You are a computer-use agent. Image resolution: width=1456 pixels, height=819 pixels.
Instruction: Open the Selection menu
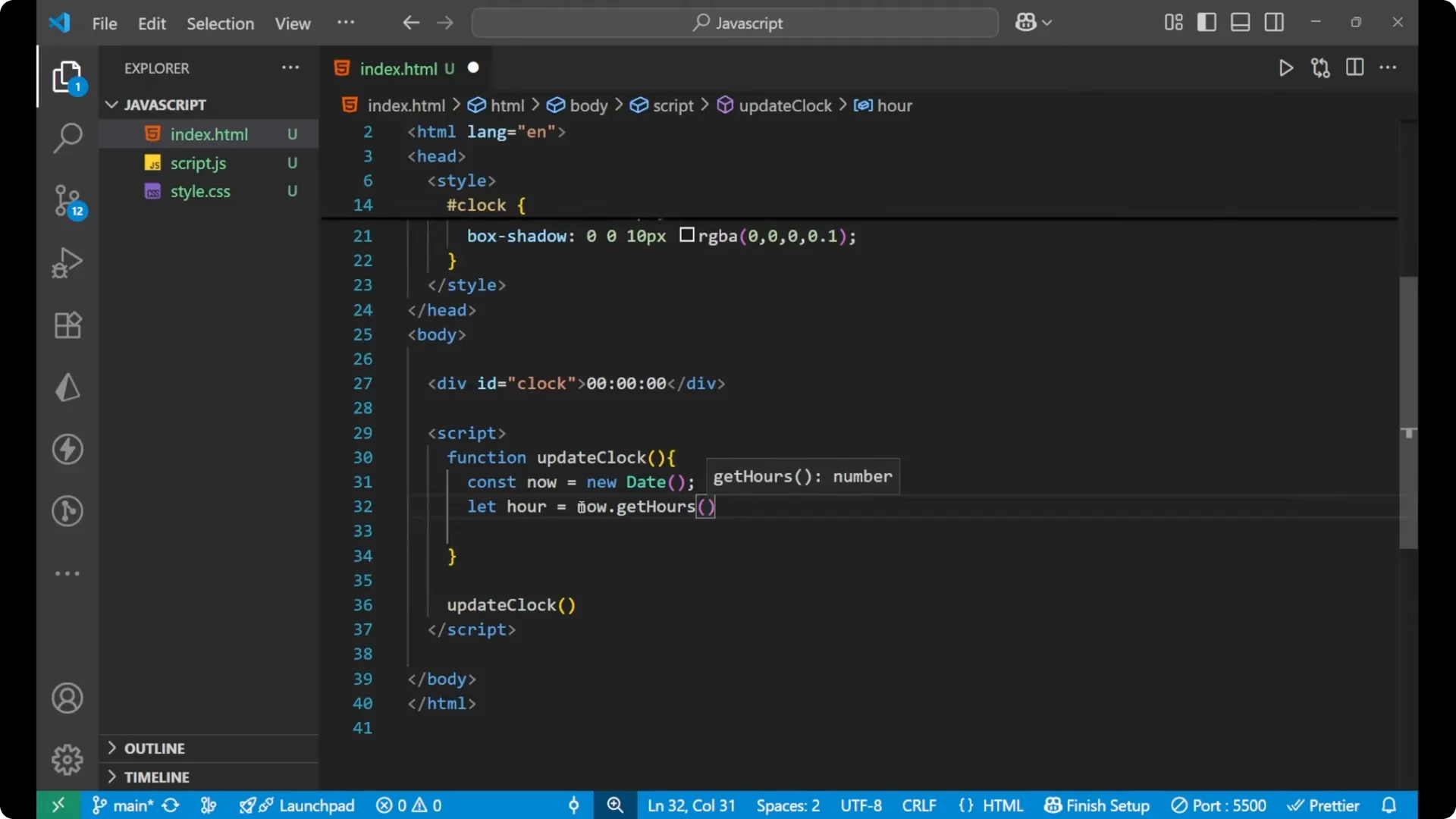tap(220, 24)
